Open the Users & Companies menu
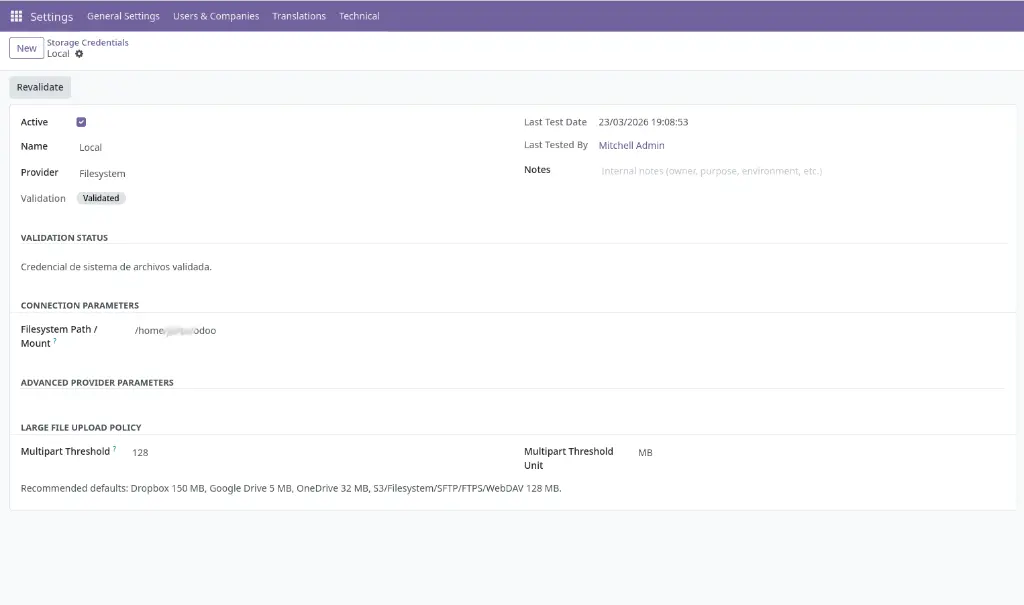This screenshot has height=605, width=1024. pyautogui.click(x=215, y=16)
